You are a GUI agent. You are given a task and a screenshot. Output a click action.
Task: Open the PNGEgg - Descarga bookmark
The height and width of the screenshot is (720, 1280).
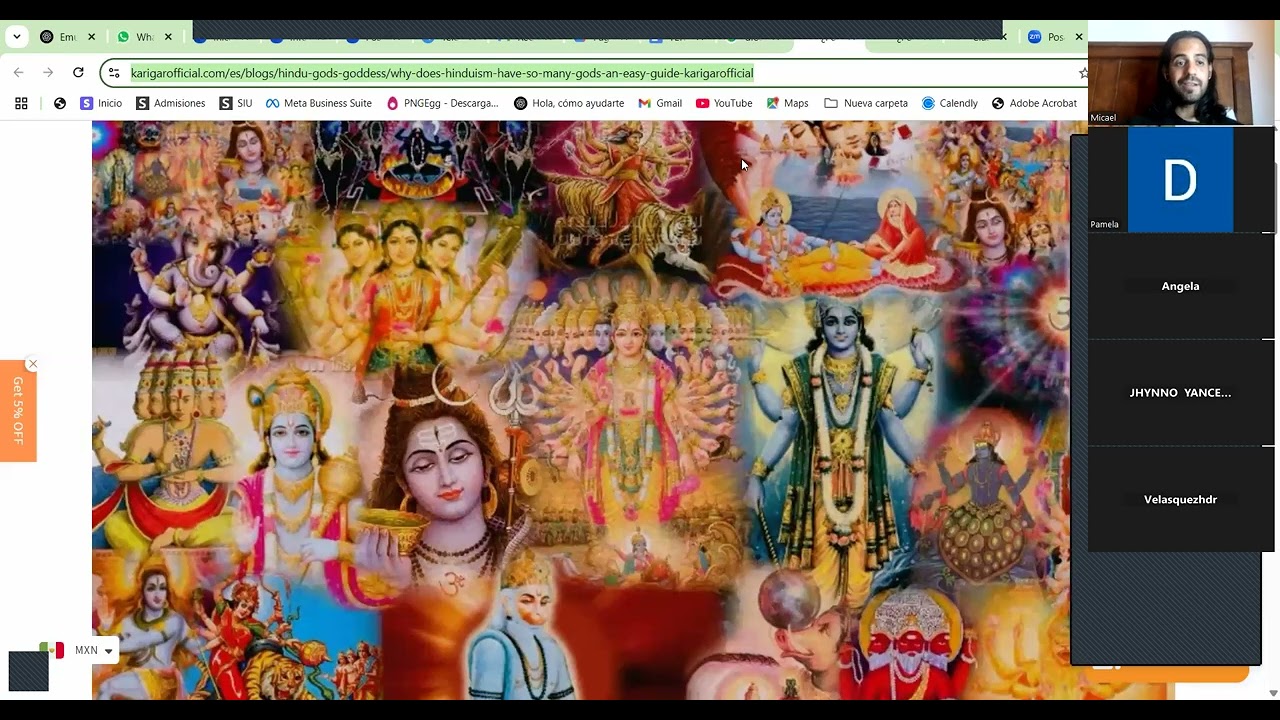tap(442, 103)
